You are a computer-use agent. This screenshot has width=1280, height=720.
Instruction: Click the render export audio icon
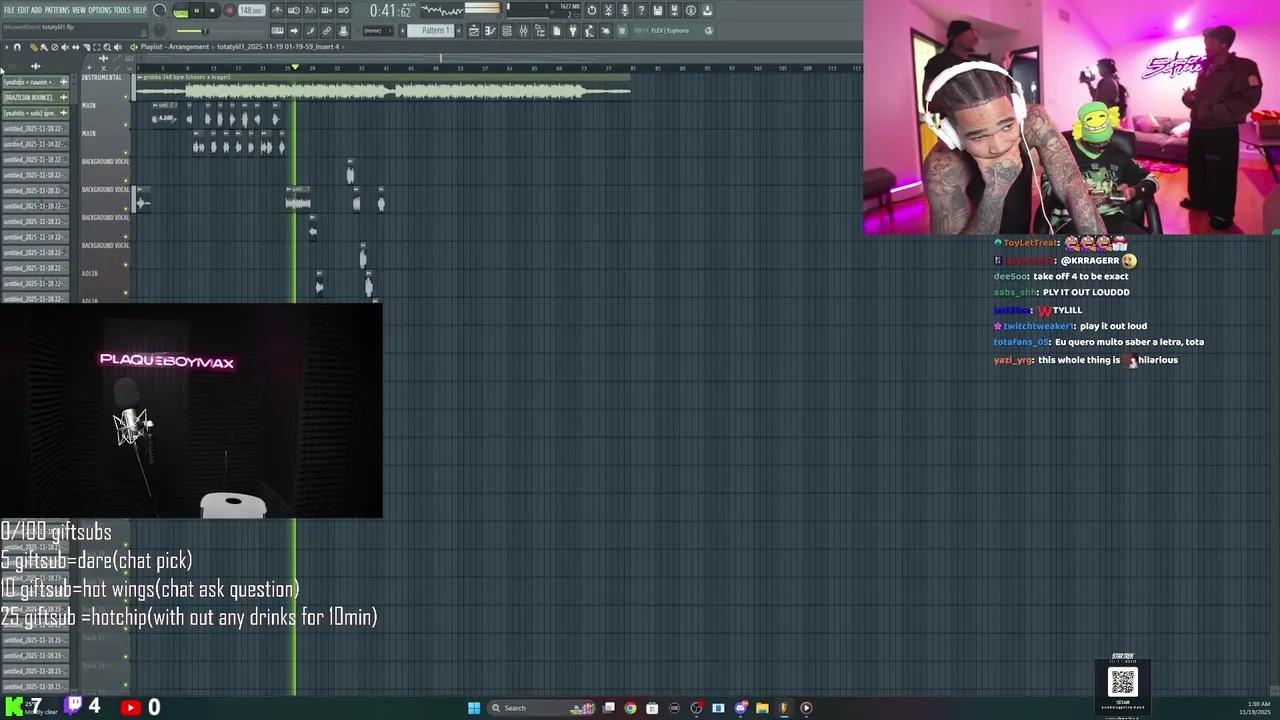pyautogui.click(x=674, y=10)
